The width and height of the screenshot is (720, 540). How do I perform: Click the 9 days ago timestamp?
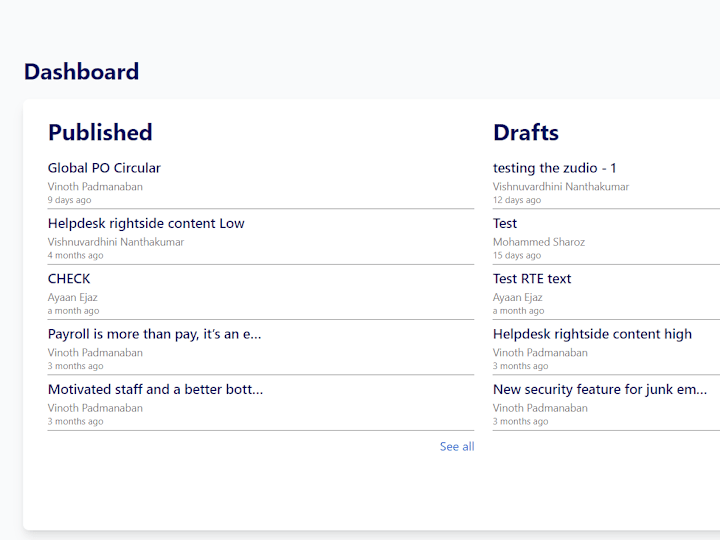[x=69, y=200]
